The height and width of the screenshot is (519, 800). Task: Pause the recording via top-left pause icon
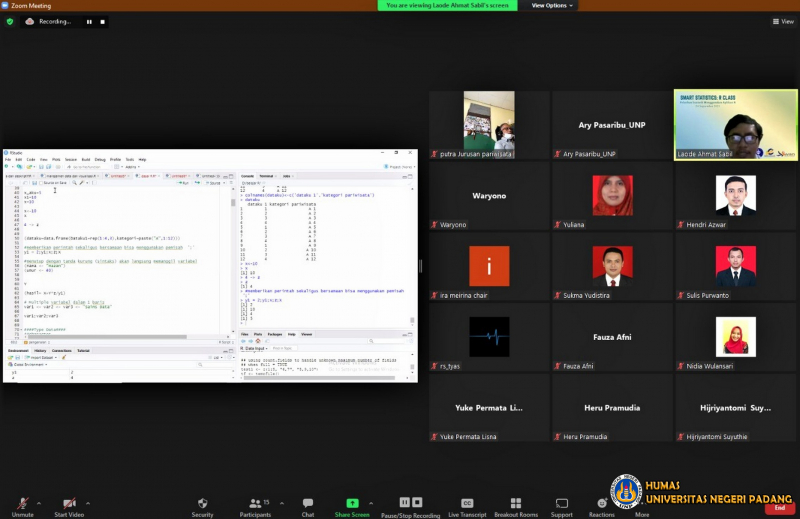pyautogui.click(x=89, y=22)
